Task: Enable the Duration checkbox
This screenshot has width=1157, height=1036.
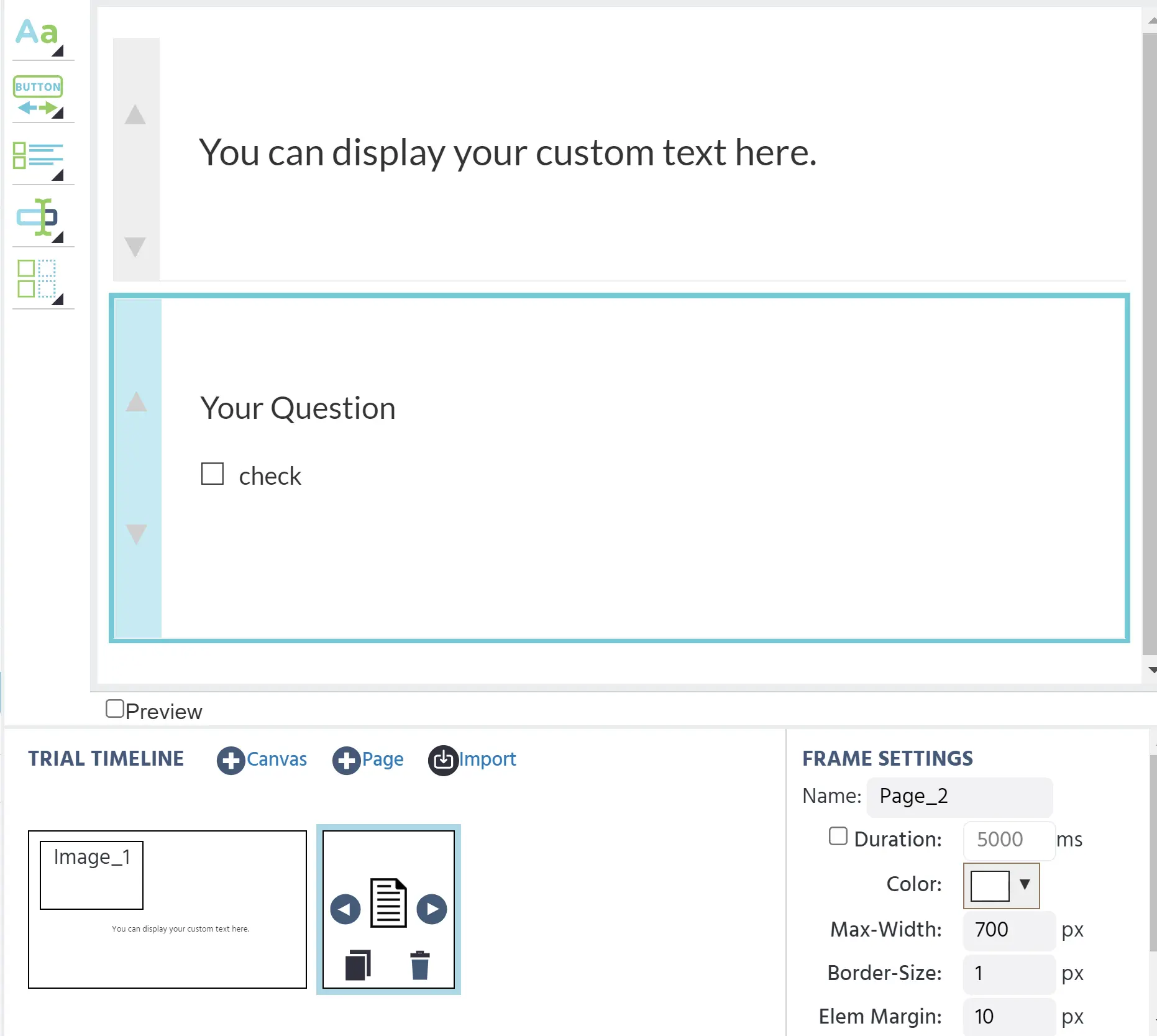Action: coord(838,837)
